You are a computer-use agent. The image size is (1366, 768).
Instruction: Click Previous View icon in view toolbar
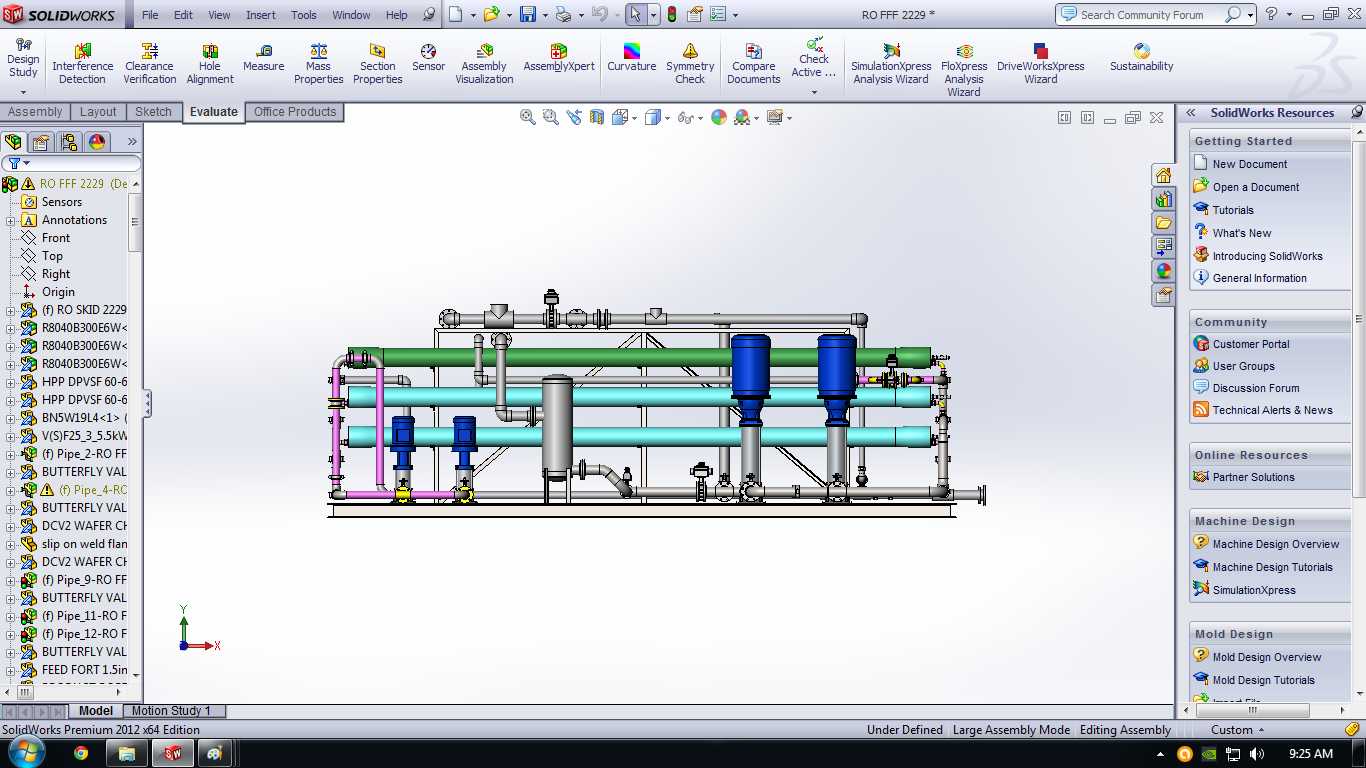tap(574, 117)
